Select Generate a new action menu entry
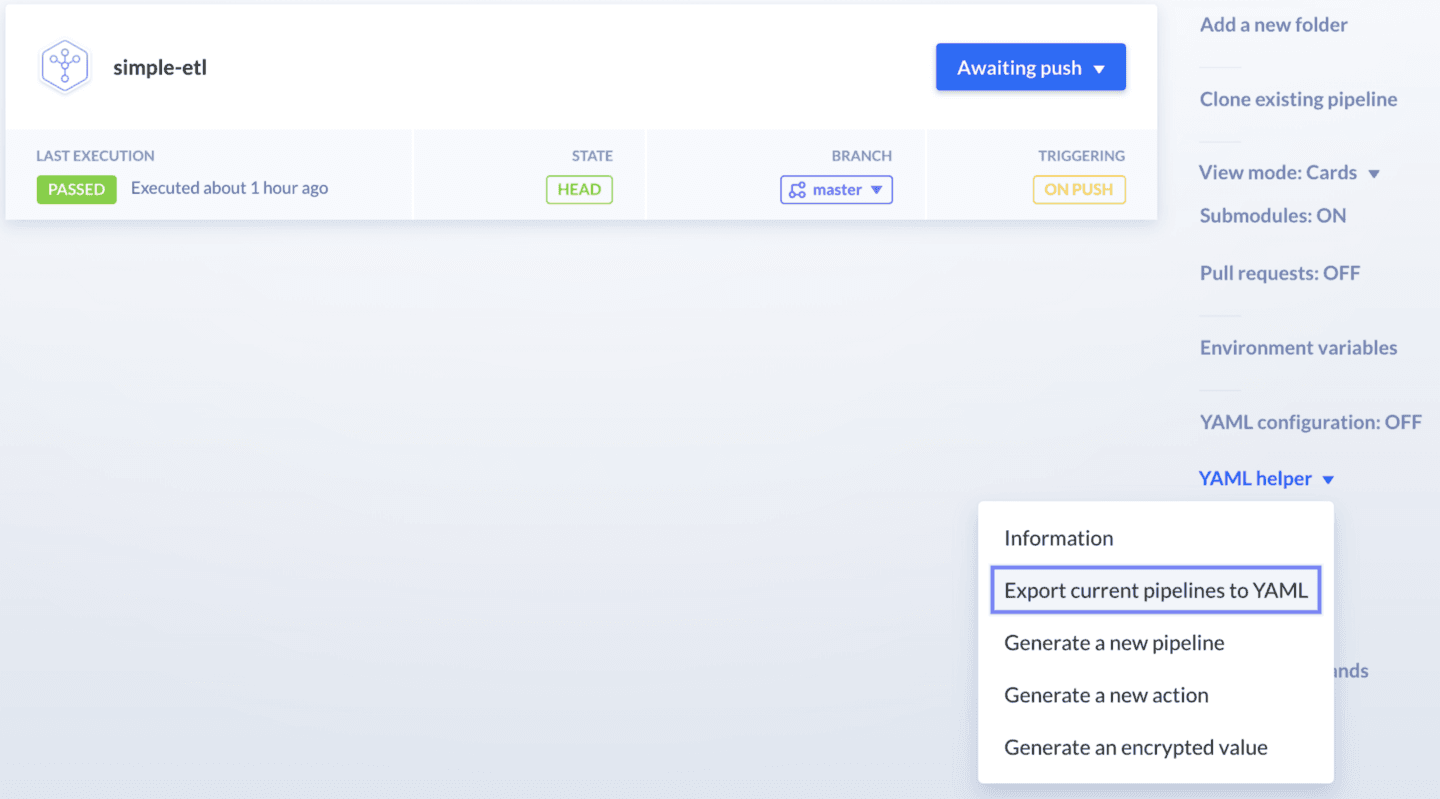This screenshot has height=799, width=1440. [x=1106, y=694]
